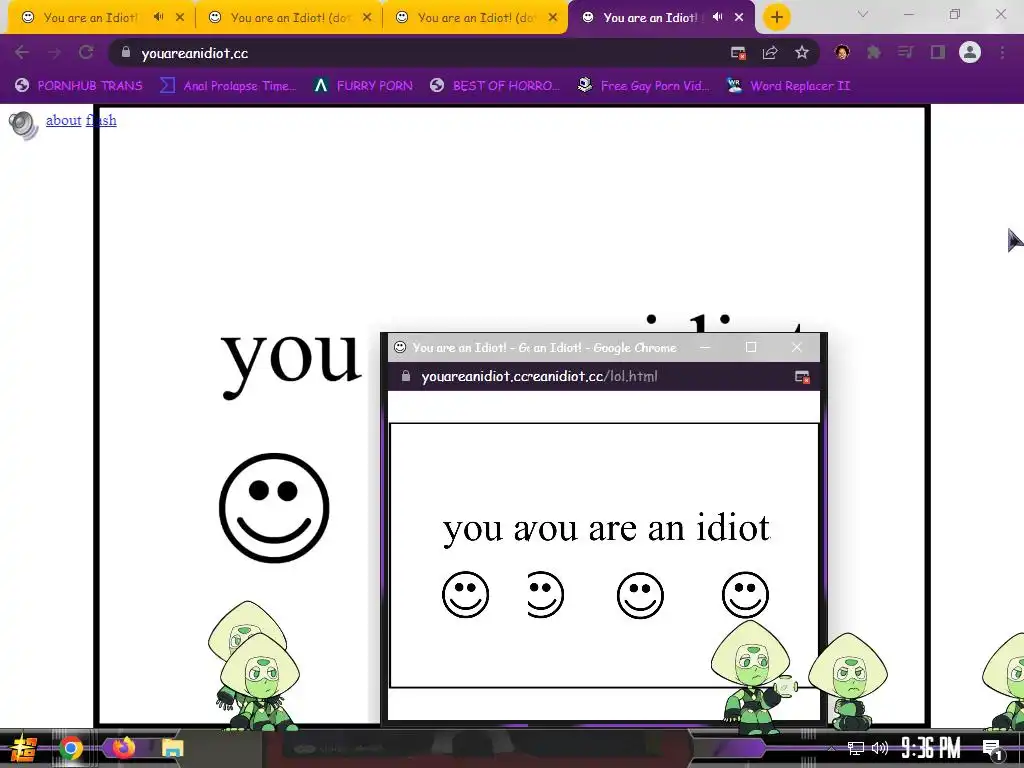Image resolution: width=1024 pixels, height=768 pixels.
Task: Open File Explorer from the taskbar
Action: click(172, 748)
